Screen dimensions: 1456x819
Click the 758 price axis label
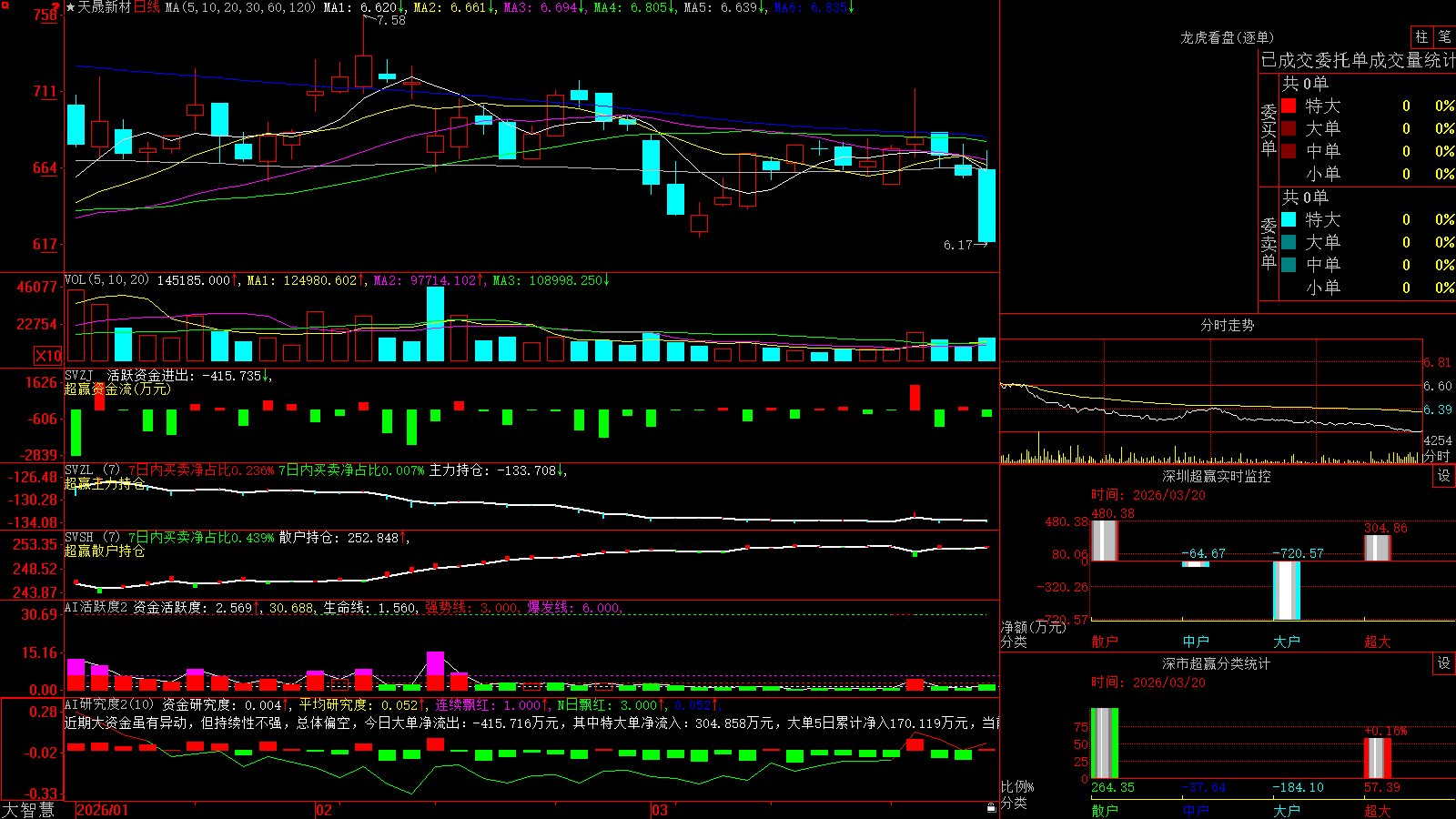45,15
